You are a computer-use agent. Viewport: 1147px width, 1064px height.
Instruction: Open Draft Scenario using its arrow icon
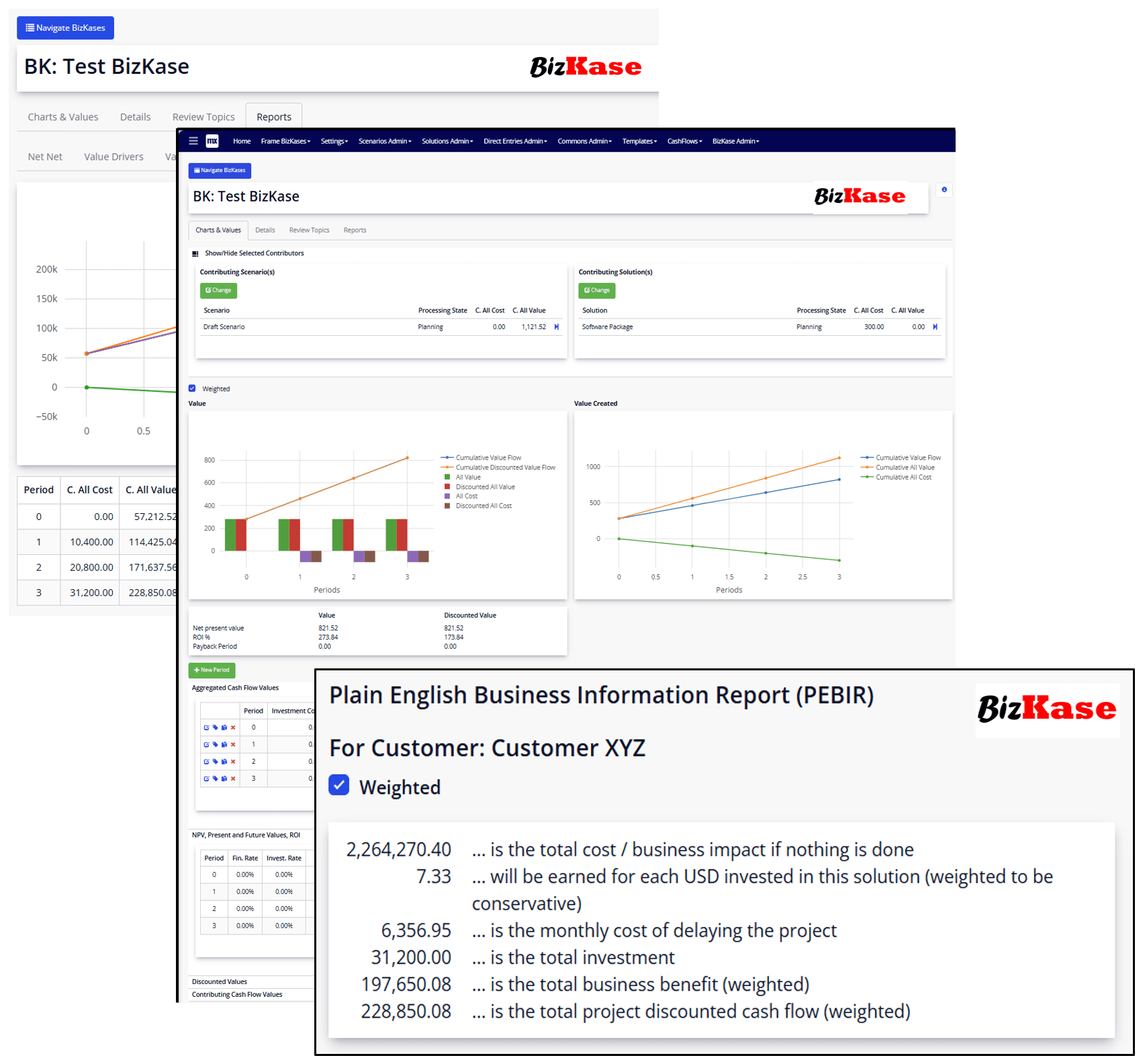tap(556, 327)
